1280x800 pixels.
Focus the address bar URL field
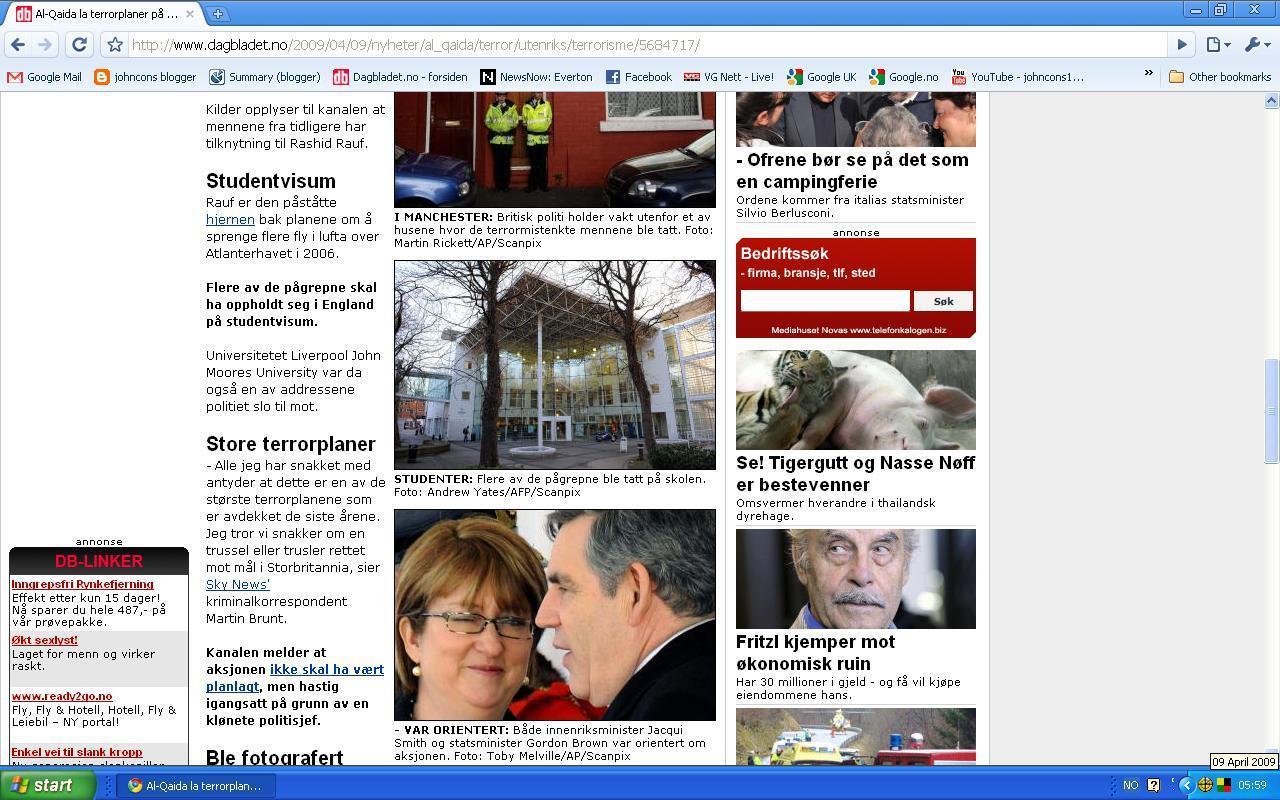[x=645, y=44]
